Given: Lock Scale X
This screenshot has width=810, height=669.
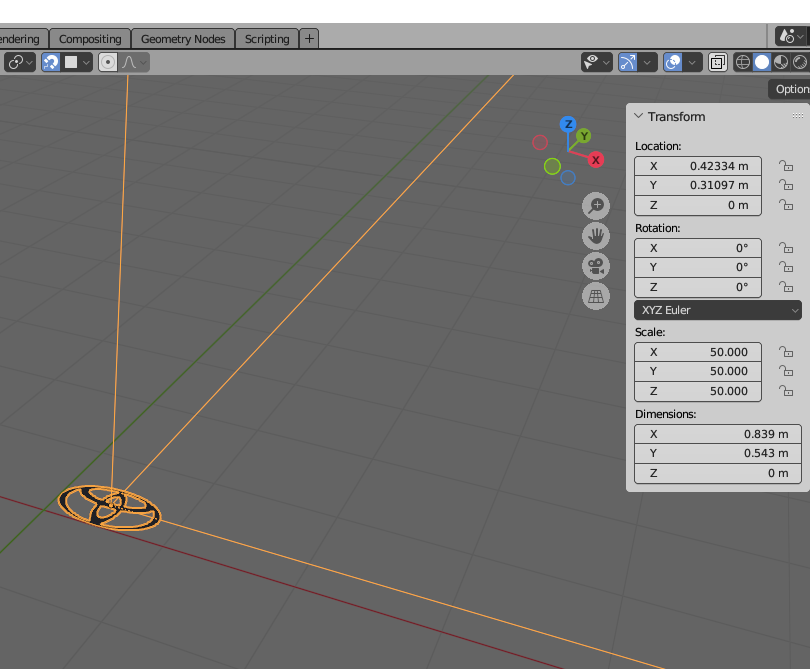Looking at the screenshot, I should [786, 352].
